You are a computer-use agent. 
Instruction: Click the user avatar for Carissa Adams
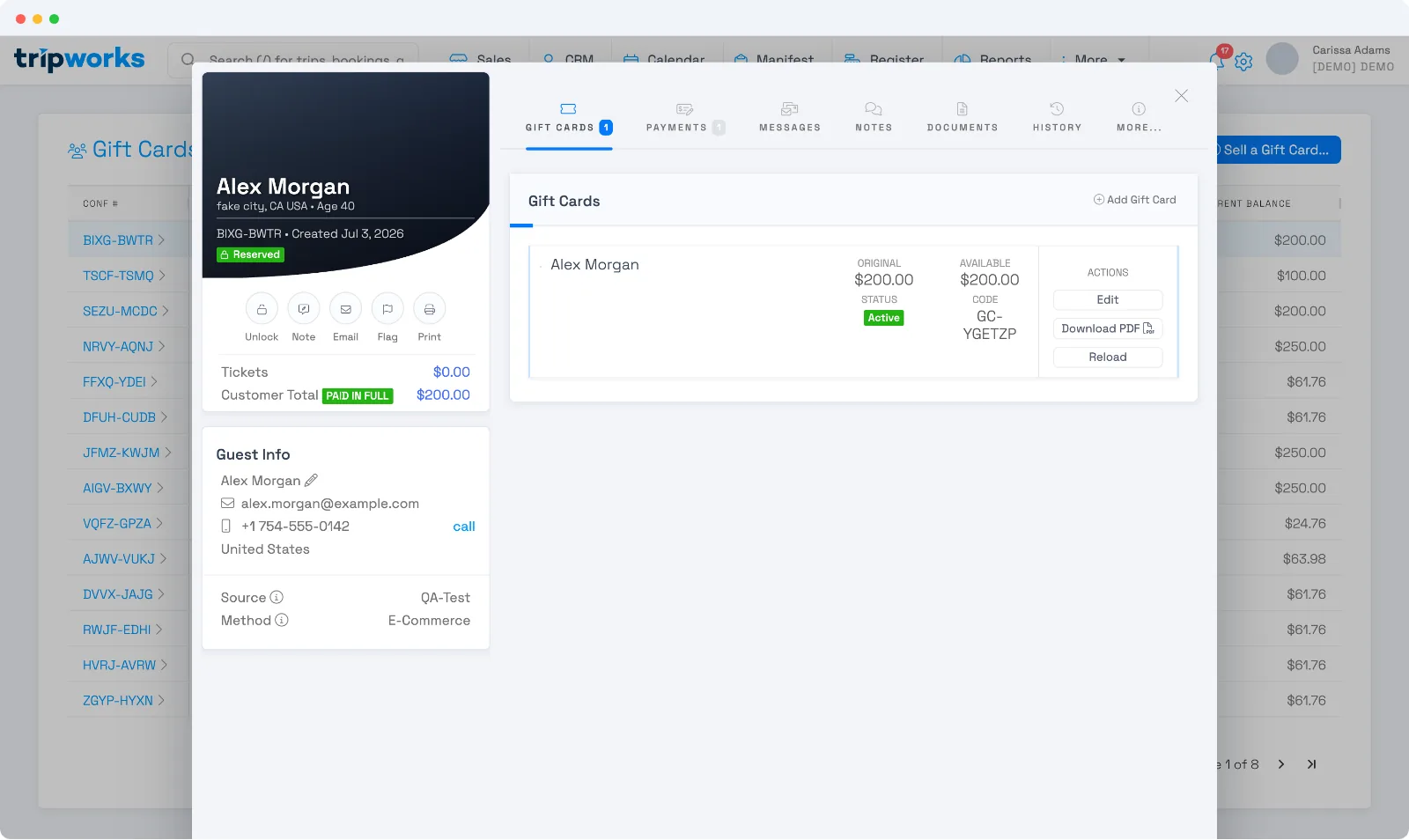point(1282,59)
